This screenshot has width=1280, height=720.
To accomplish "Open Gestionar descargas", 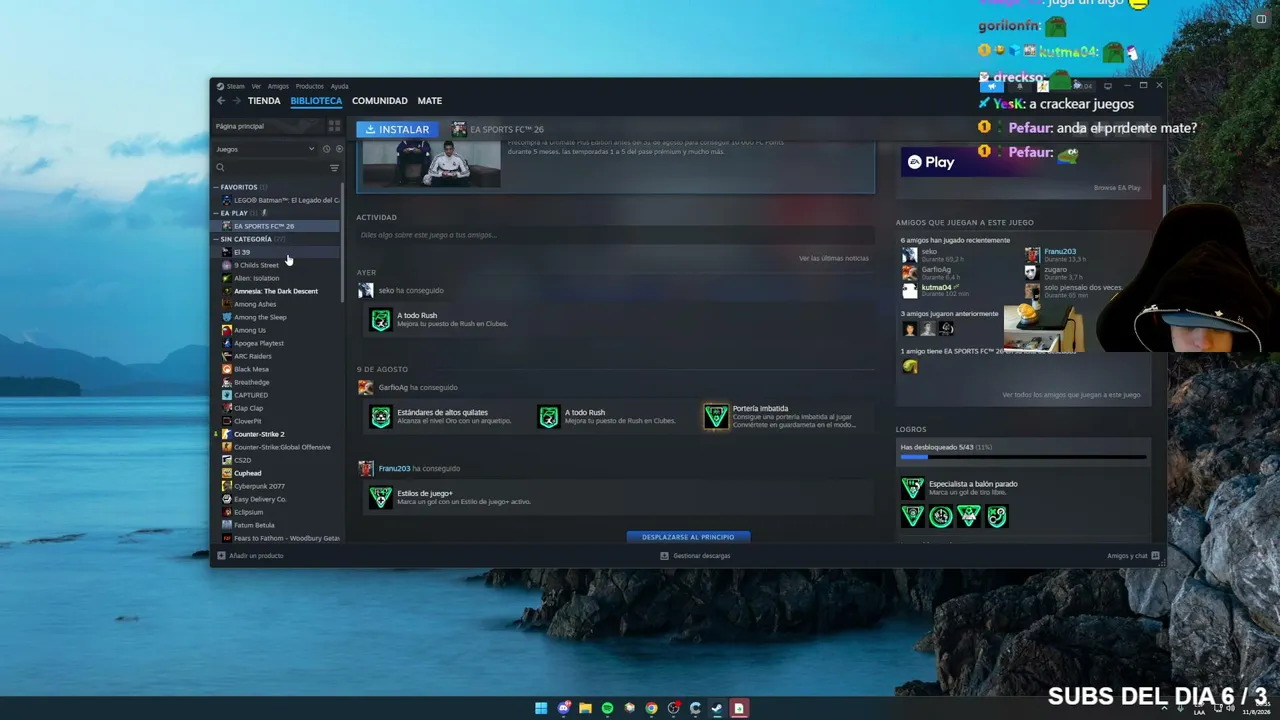I will [695, 556].
